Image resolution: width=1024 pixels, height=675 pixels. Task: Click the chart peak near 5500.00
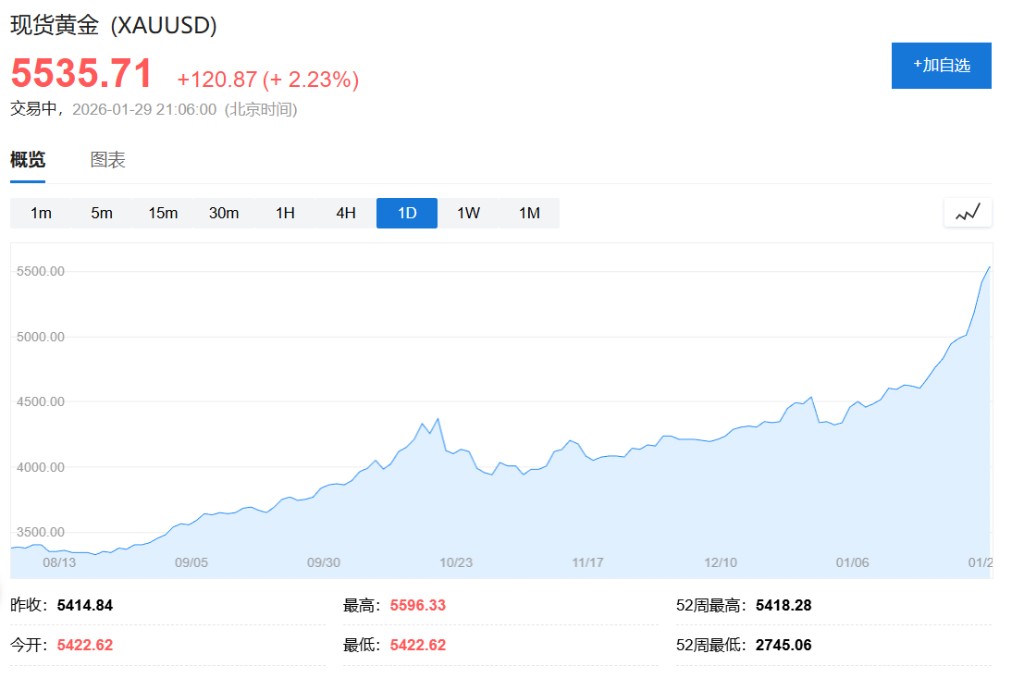(x=989, y=268)
